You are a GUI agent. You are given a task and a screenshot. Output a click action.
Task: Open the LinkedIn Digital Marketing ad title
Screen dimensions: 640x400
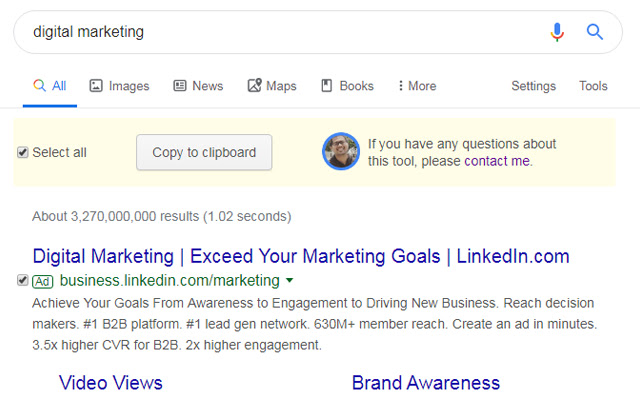tap(300, 256)
